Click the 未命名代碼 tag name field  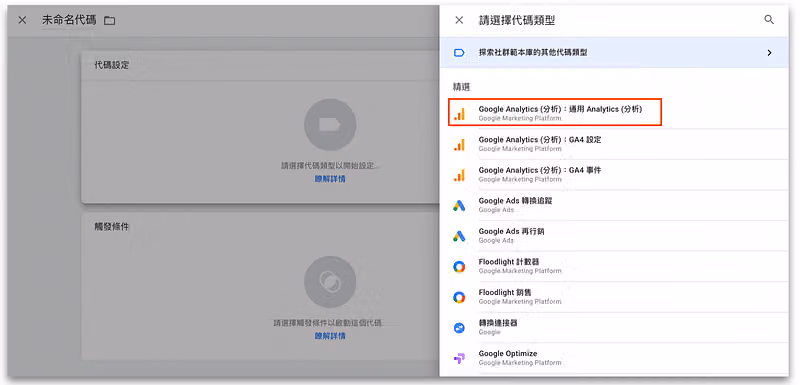click(x=69, y=20)
